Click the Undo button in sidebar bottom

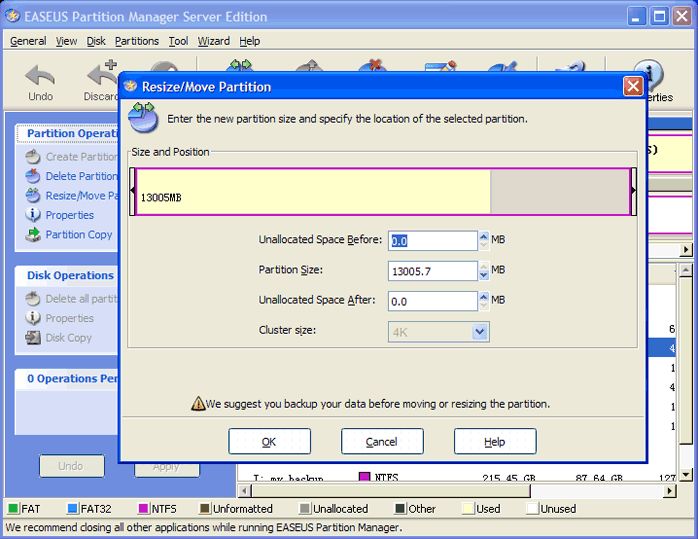72,466
